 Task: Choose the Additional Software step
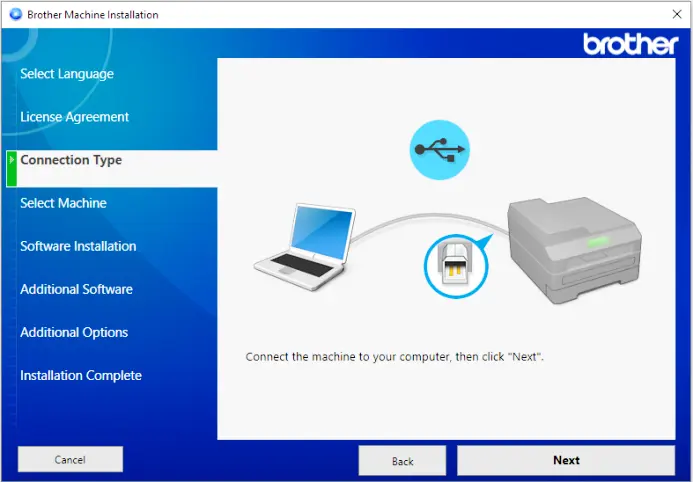(76, 289)
